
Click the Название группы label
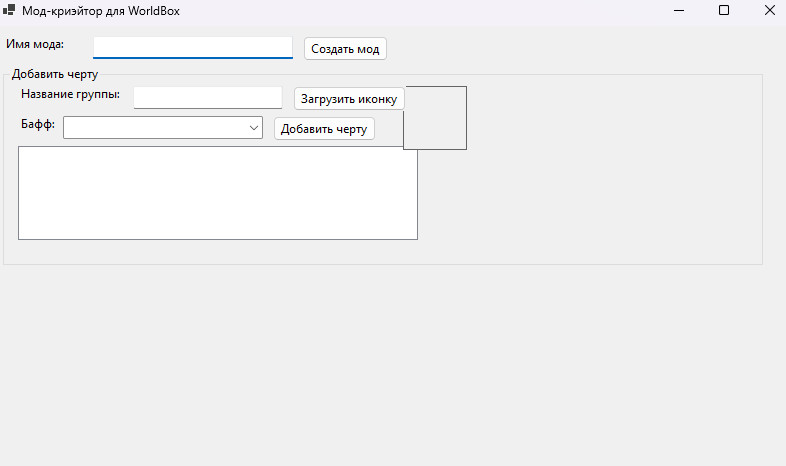[x=71, y=94]
